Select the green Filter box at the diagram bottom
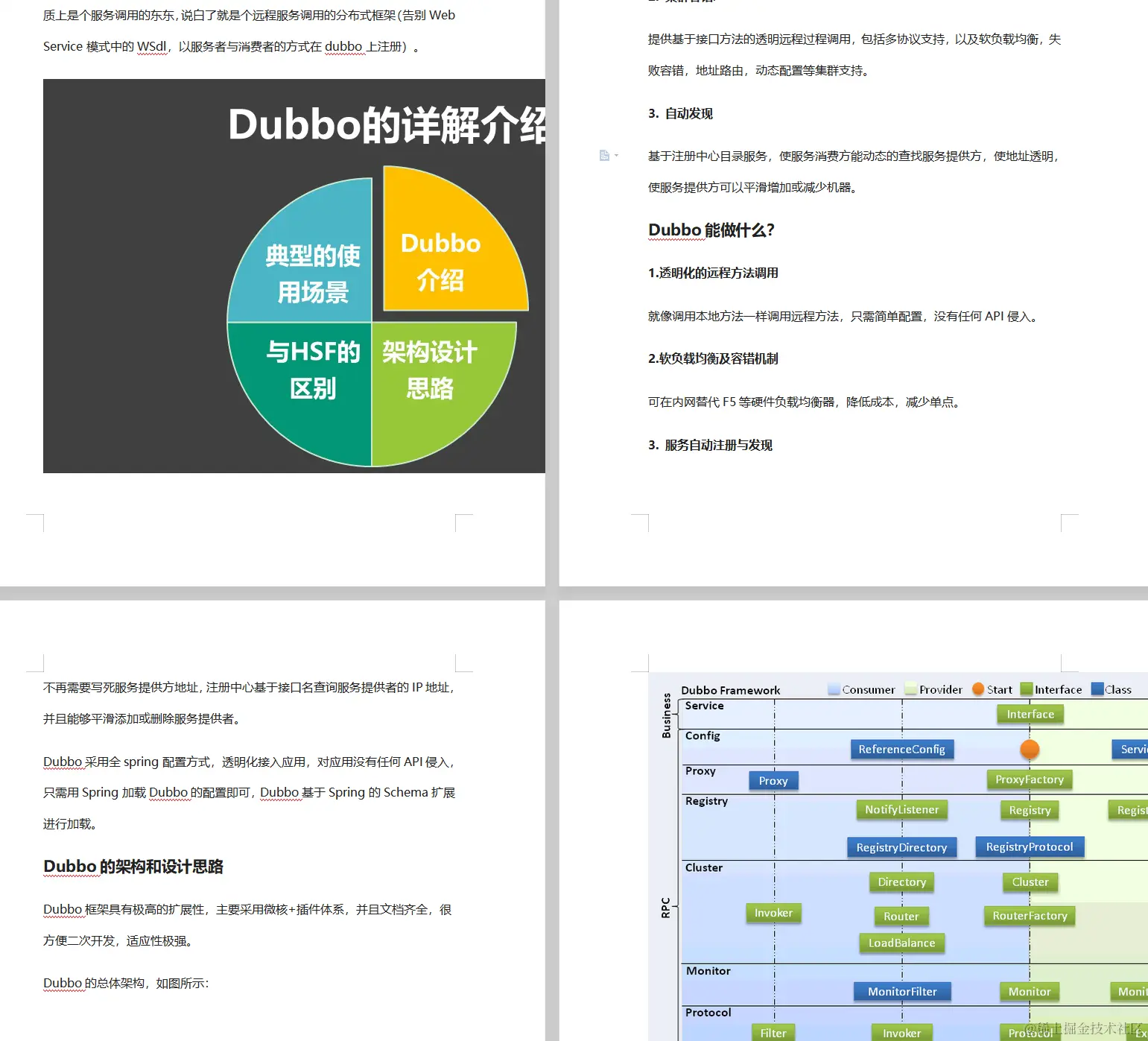This screenshot has width=1148, height=1041. click(773, 1032)
